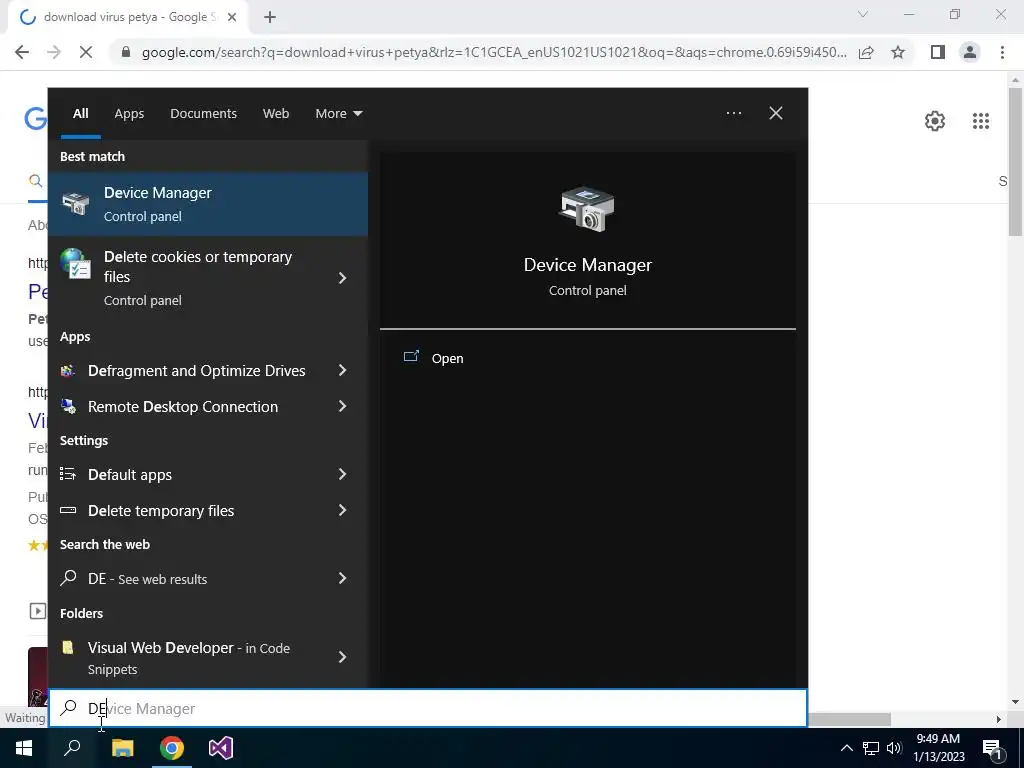Close the download virus petya tab
Screen dimensions: 1024x768
pyautogui.click(x=232, y=18)
